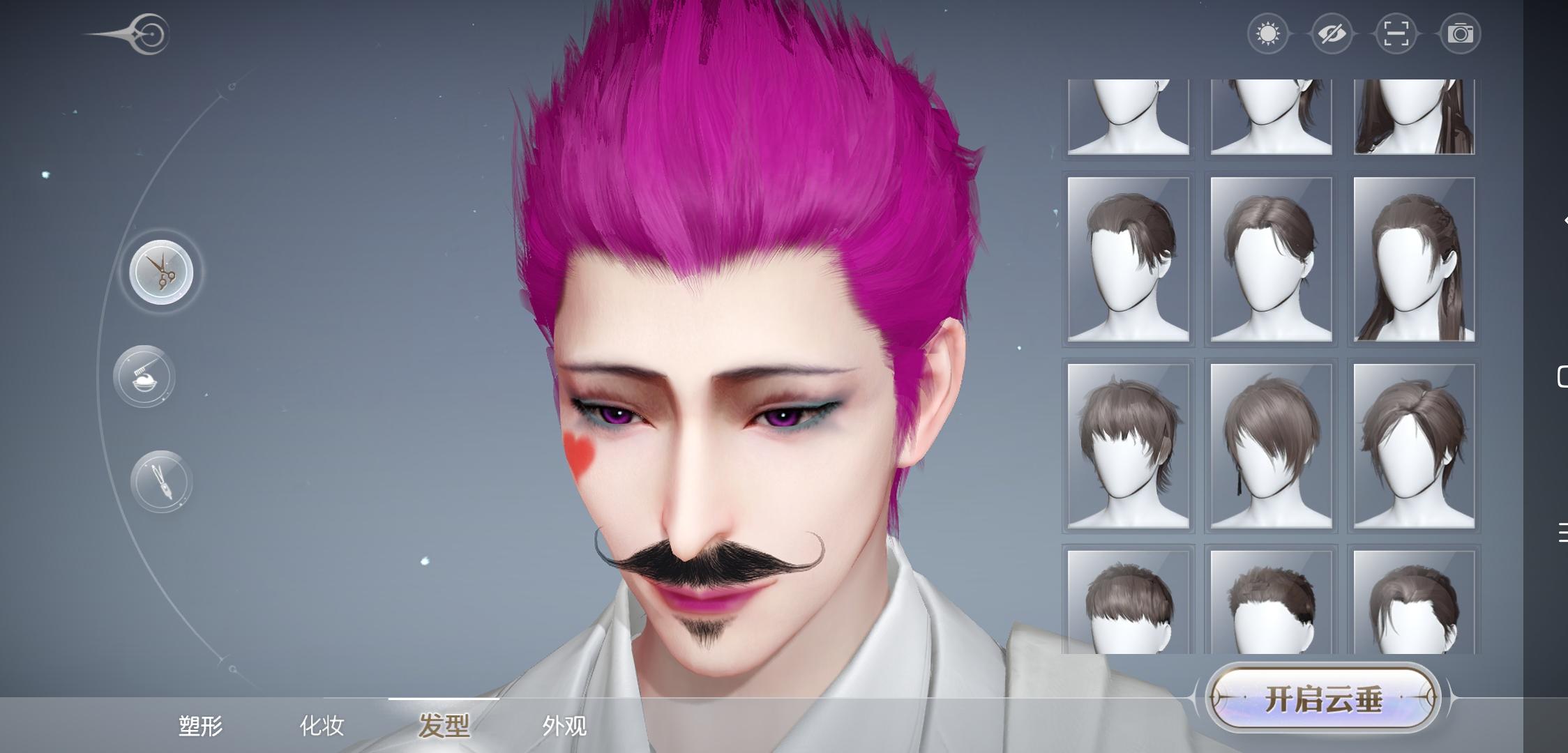Choose the hair straightener styling icon
This screenshot has height=753, width=1568.
(161, 482)
